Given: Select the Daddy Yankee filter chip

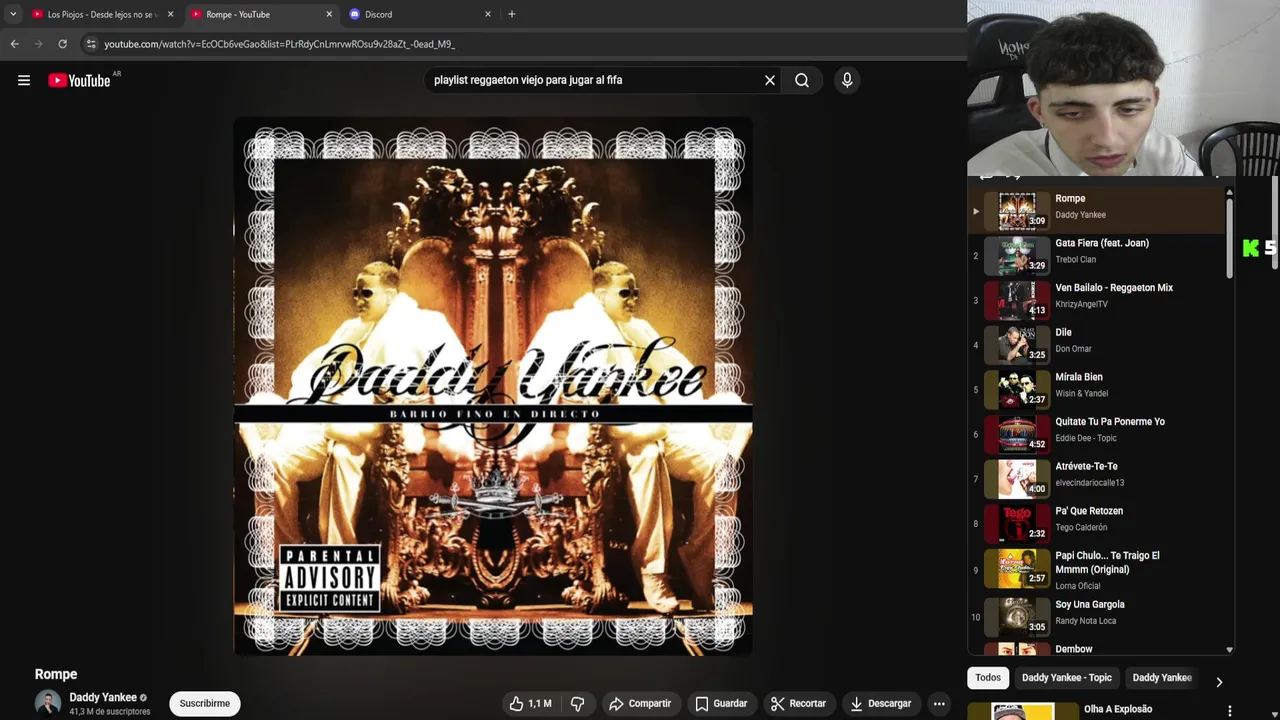Looking at the screenshot, I should pos(1162,678).
